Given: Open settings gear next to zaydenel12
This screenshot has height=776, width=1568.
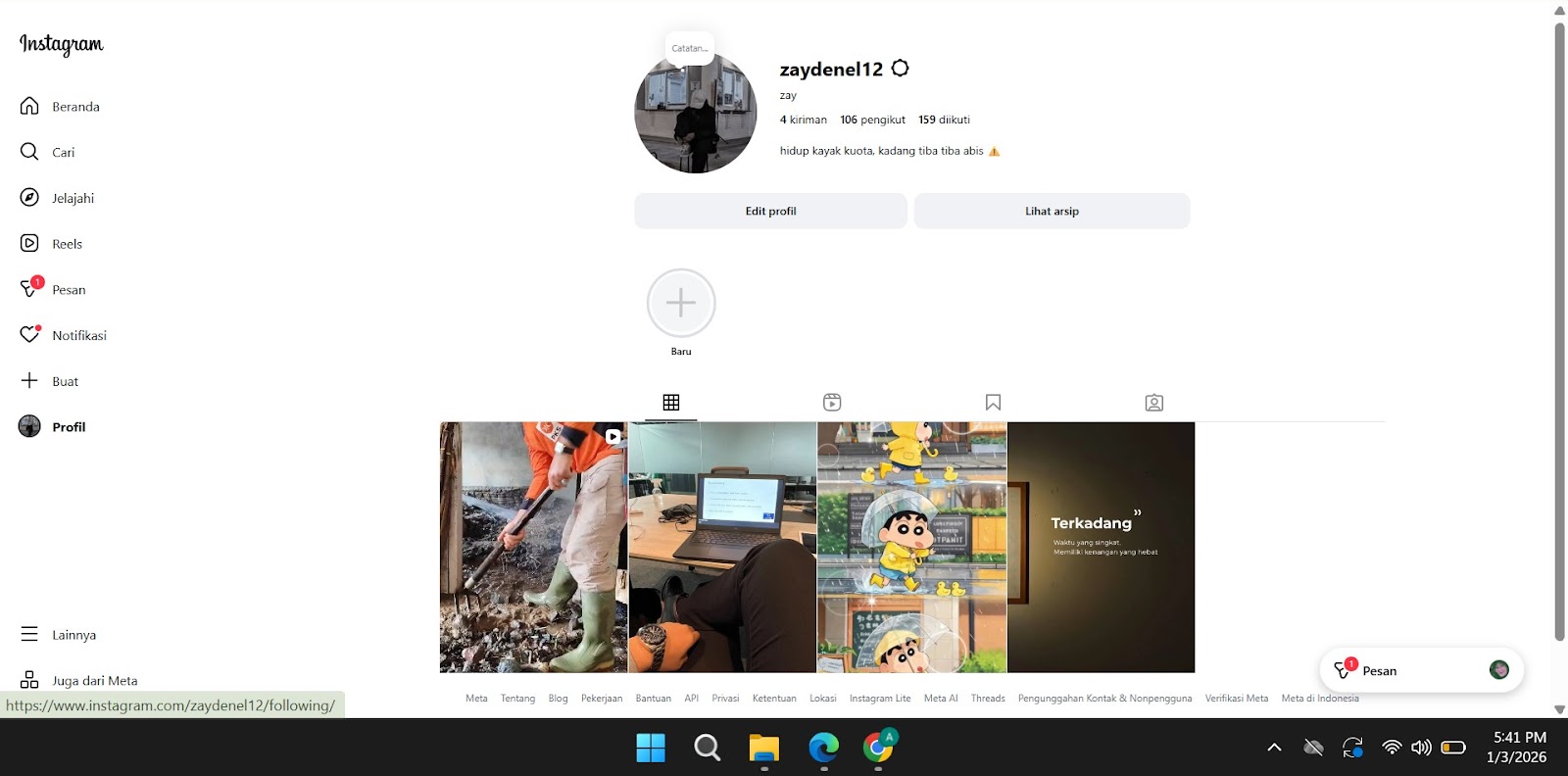Looking at the screenshot, I should pos(901,69).
